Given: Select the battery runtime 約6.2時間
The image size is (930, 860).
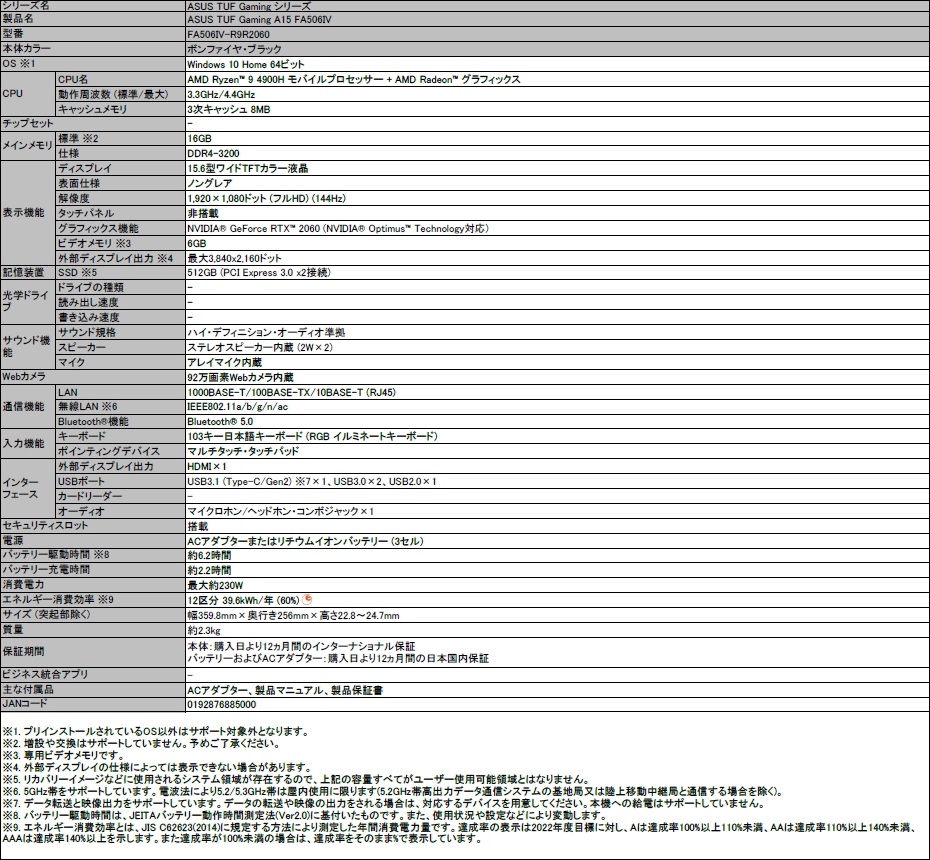Looking at the screenshot, I should [209, 556].
